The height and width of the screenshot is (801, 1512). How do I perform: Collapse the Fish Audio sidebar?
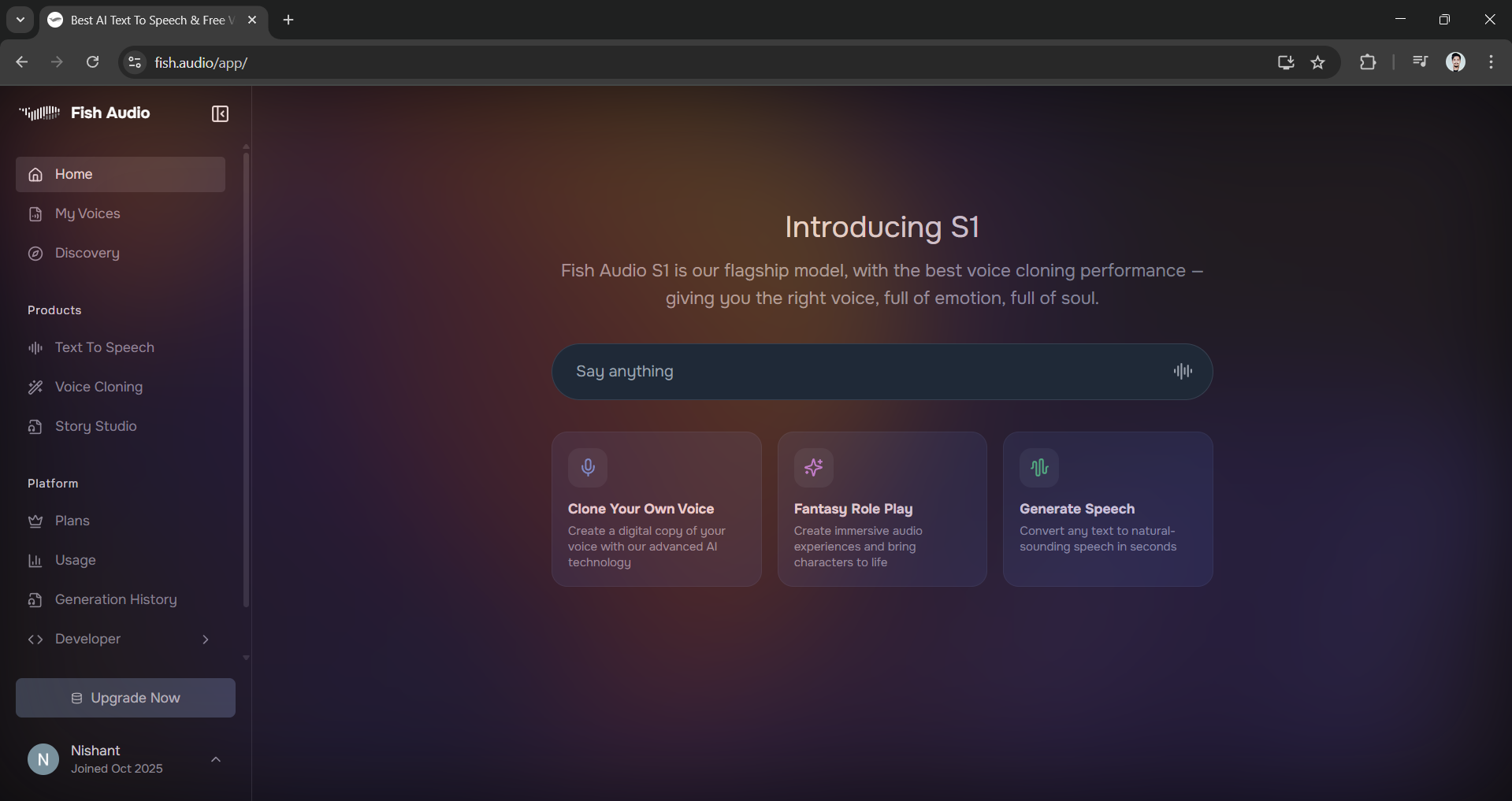point(220,113)
